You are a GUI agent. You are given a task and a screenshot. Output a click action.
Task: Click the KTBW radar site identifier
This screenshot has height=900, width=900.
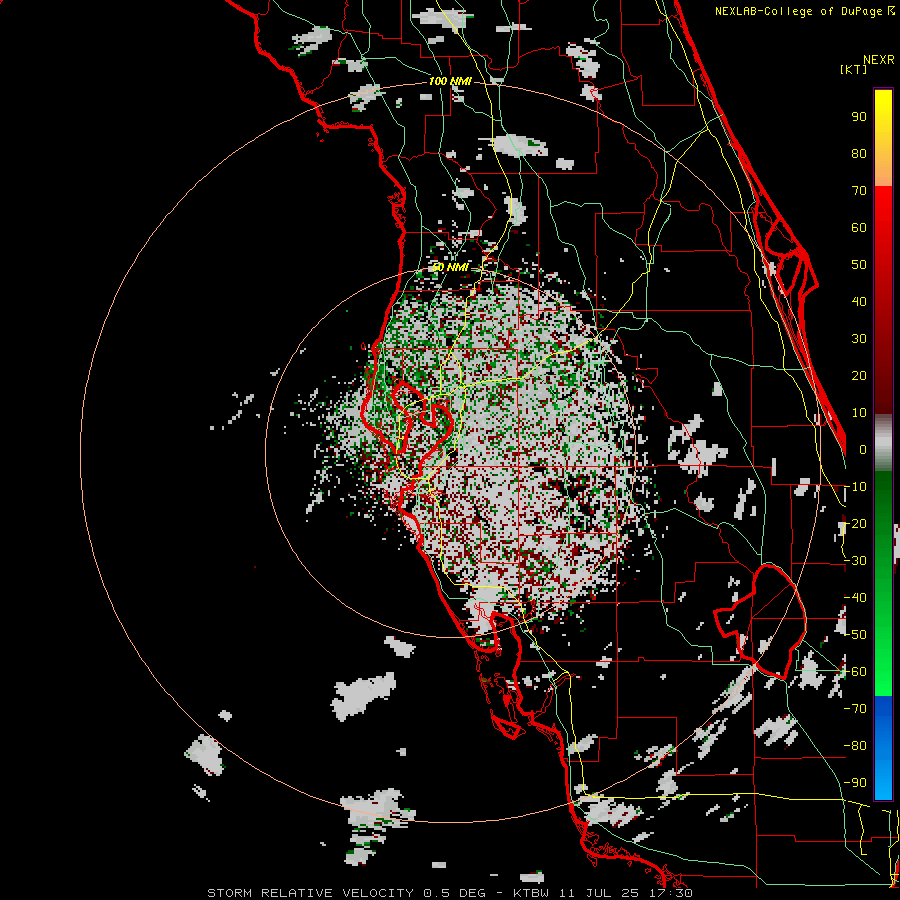[x=531, y=893]
